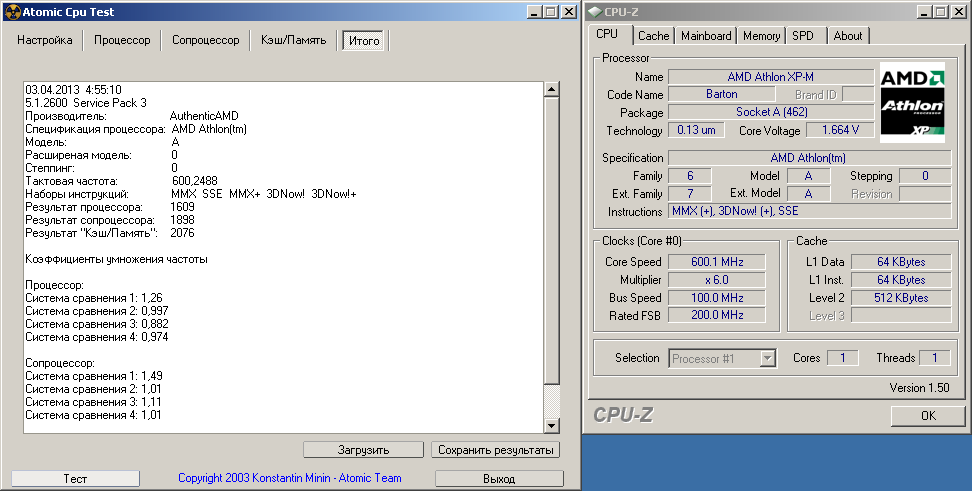The image size is (972, 491).
Task: Click the Производитель: AuthenticAMD line
Action: pos(131,116)
